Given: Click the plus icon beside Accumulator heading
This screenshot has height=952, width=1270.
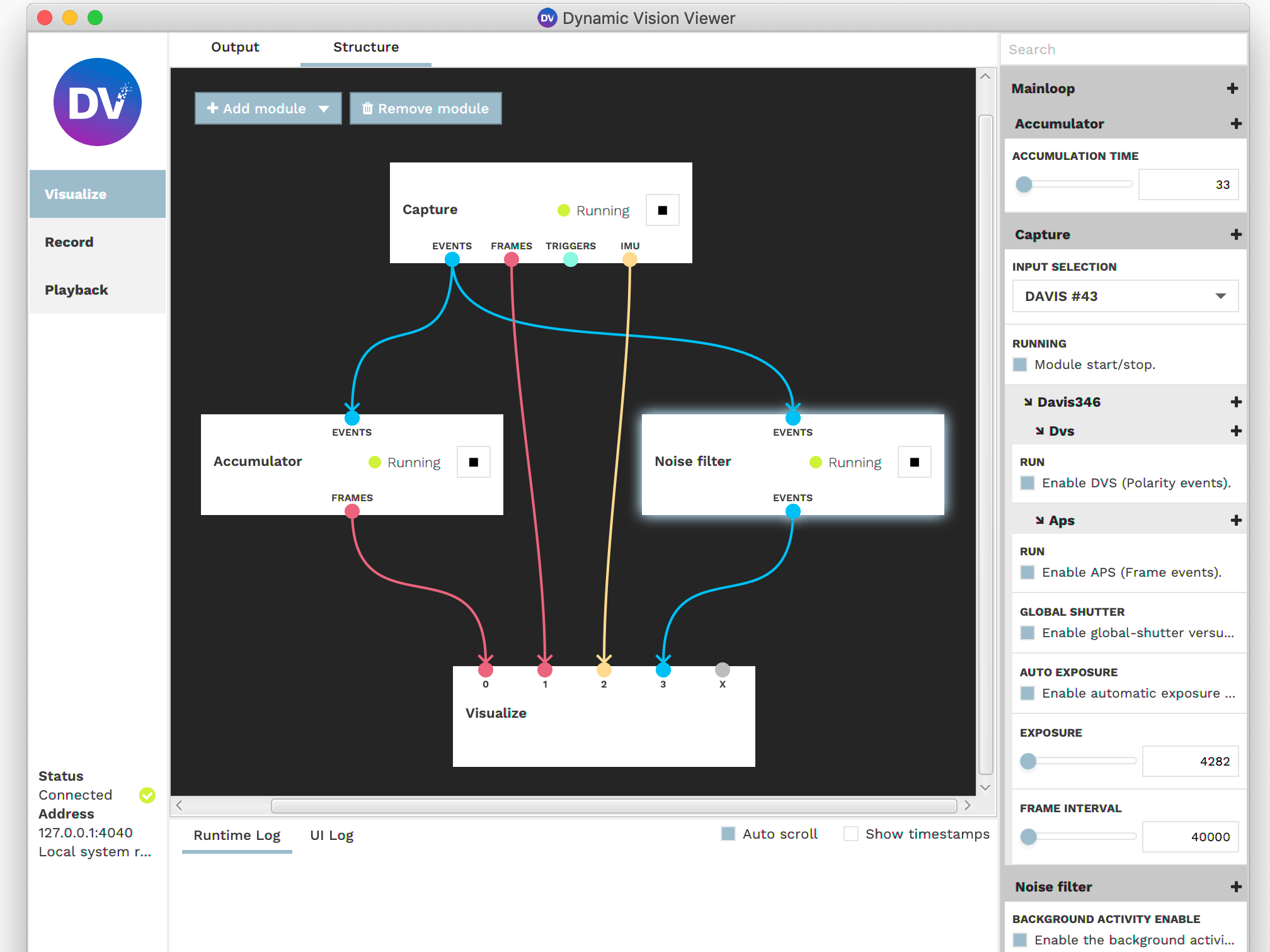Looking at the screenshot, I should tap(1235, 124).
